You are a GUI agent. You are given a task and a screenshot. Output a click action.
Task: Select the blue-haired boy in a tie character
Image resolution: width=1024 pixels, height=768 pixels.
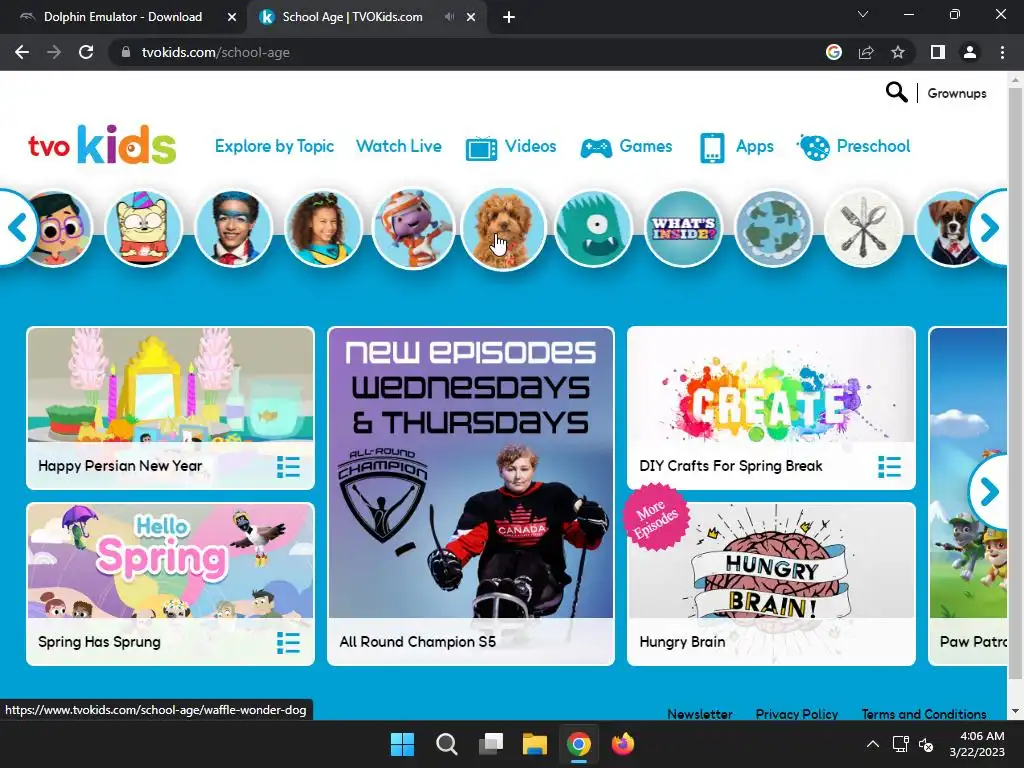(x=233, y=229)
